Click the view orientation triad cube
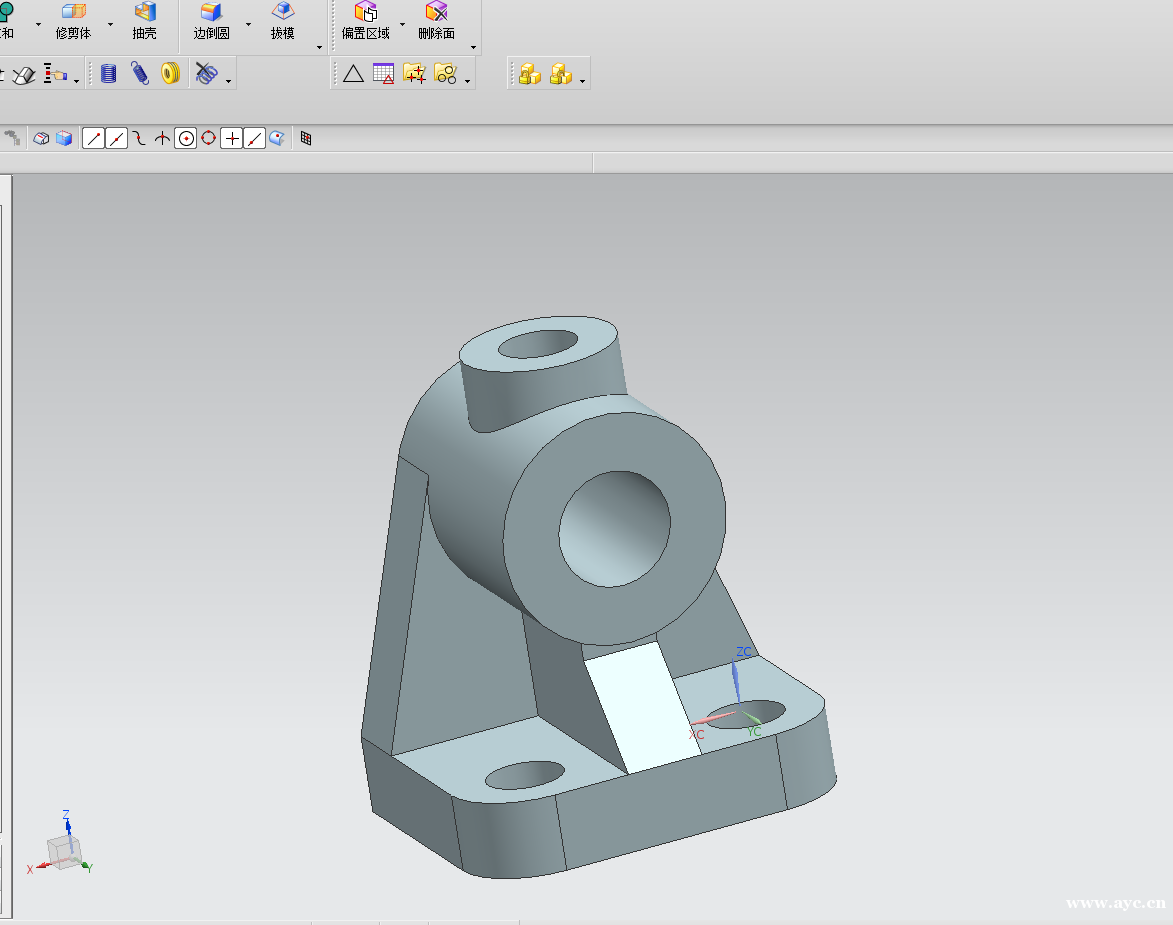 (63, 852)
